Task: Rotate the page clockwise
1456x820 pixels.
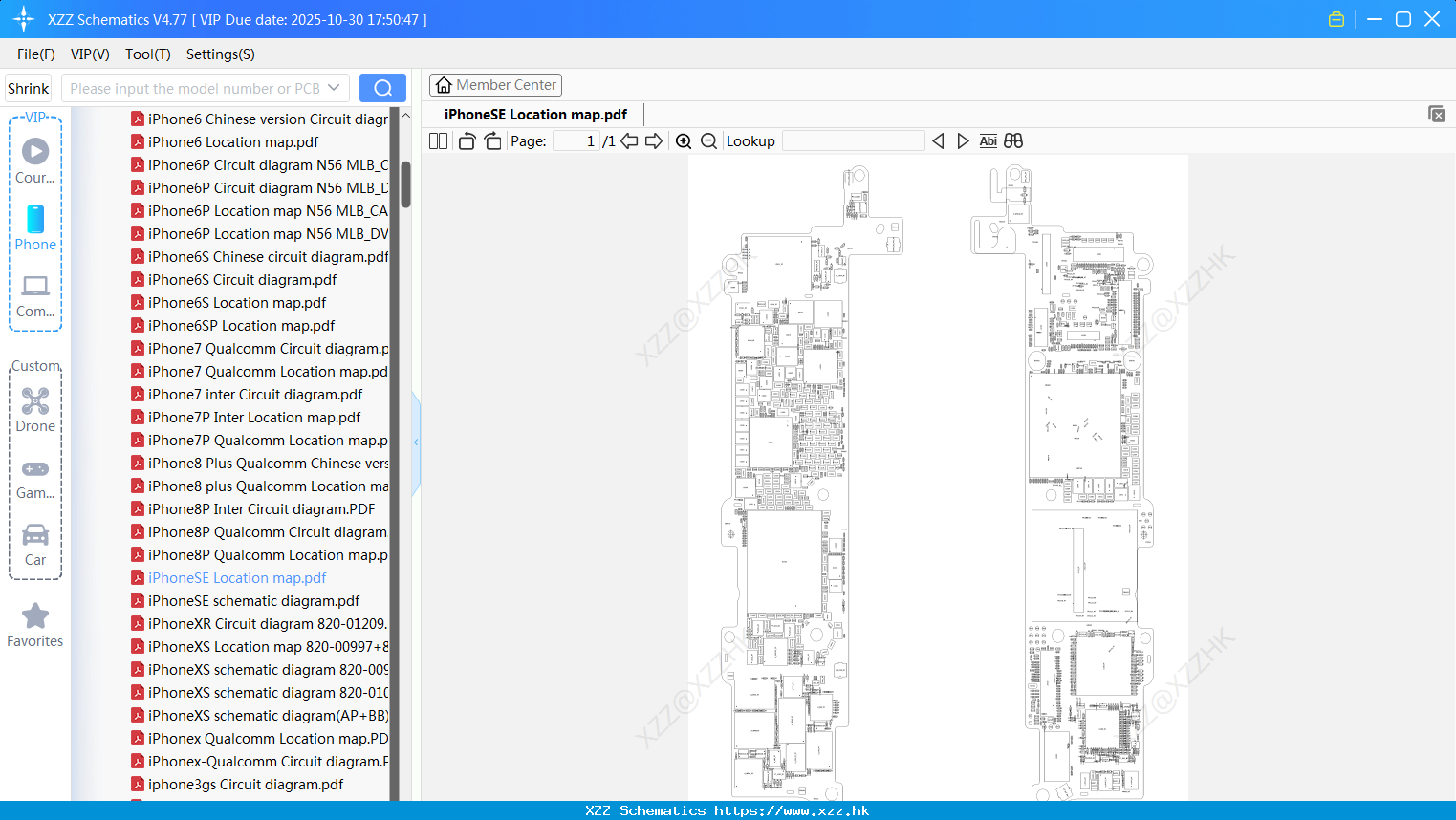Action: 492,140
